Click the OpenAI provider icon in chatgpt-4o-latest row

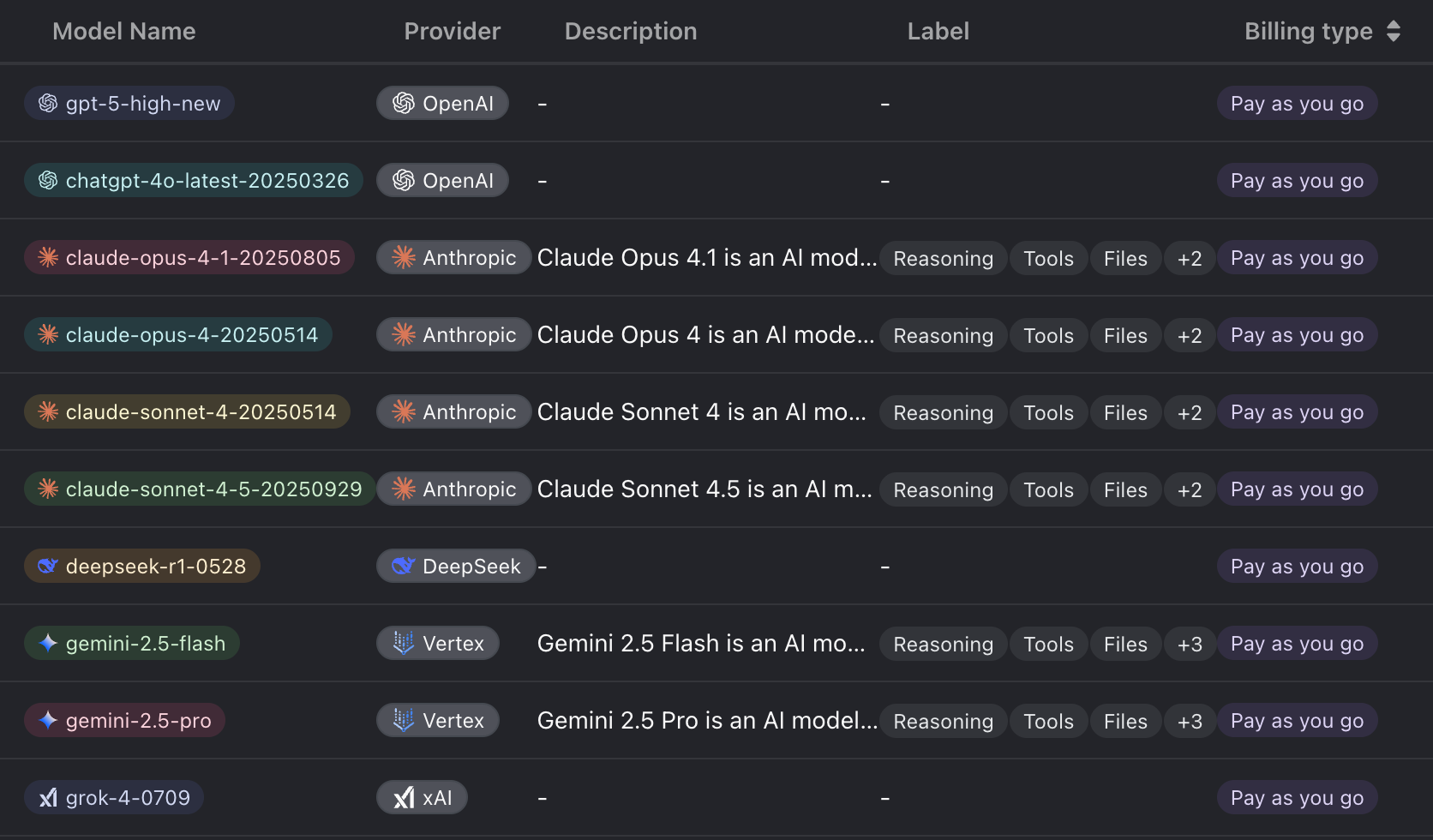404,181
